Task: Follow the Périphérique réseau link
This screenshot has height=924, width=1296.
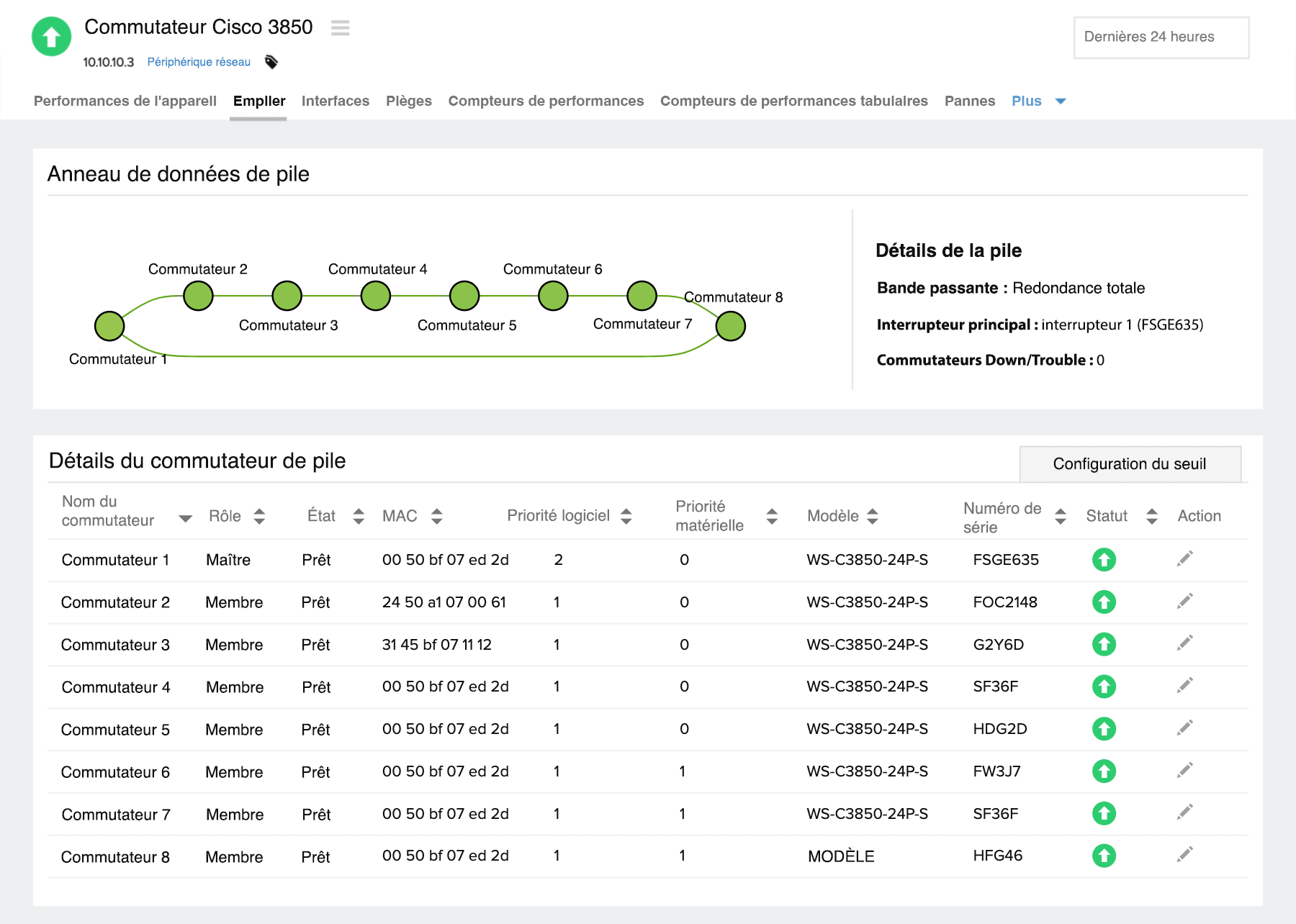Action: pos(199,62)
